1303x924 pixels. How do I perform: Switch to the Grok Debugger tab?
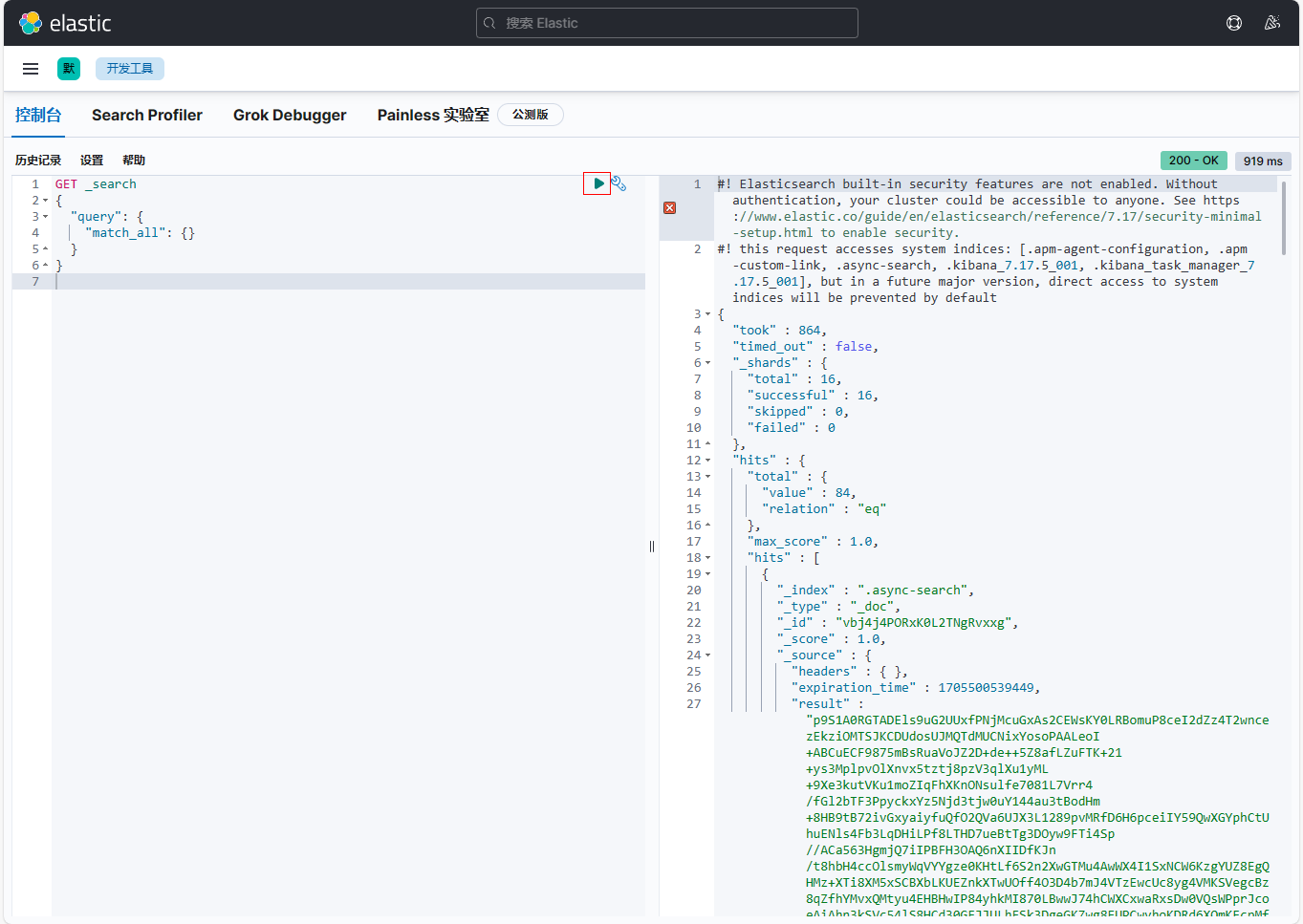pyautogui.click(x=290, y=115)
